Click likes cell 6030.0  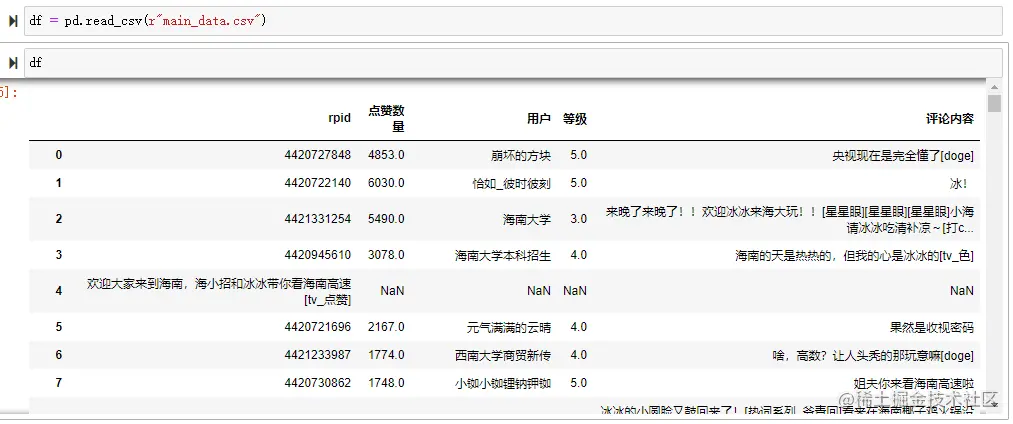tap(386, 183)
